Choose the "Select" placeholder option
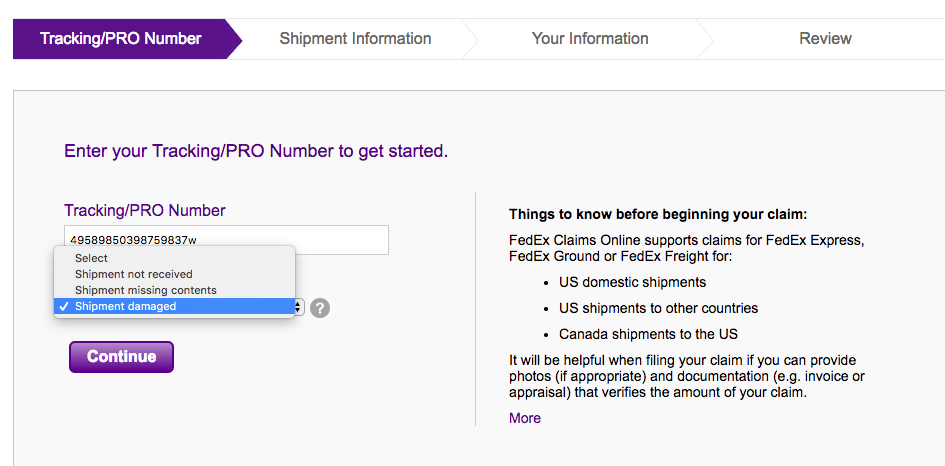Image resolution: width=945 pixels, height=466 pixels. tap(91, 258)
